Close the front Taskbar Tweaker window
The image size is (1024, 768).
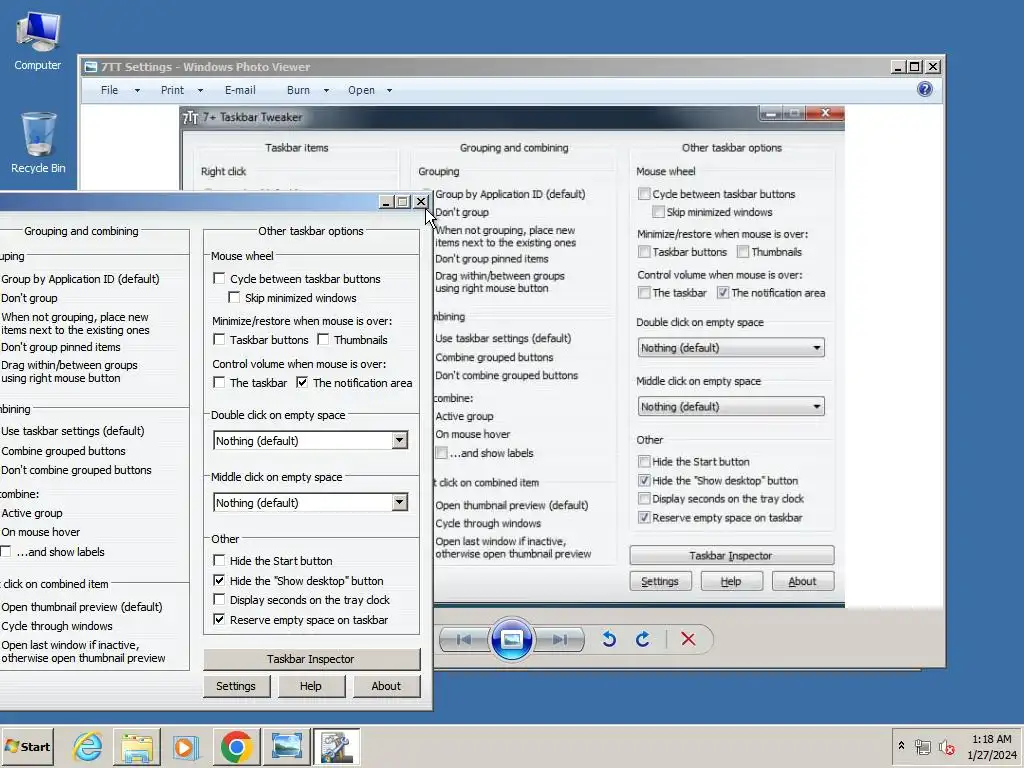(421, 202)
